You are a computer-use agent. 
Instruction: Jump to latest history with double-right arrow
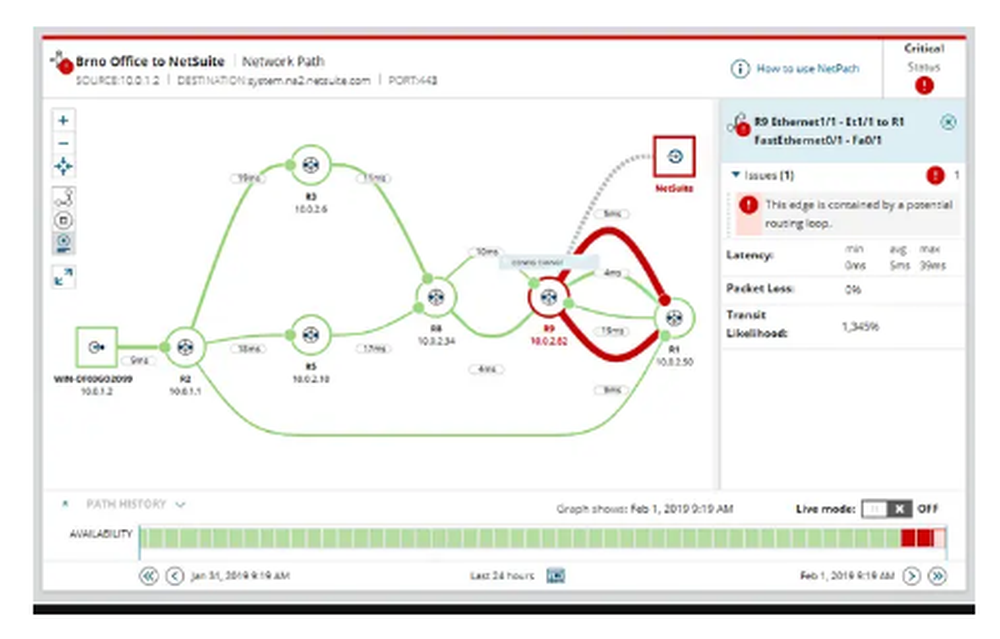click(x=938, y=576)
